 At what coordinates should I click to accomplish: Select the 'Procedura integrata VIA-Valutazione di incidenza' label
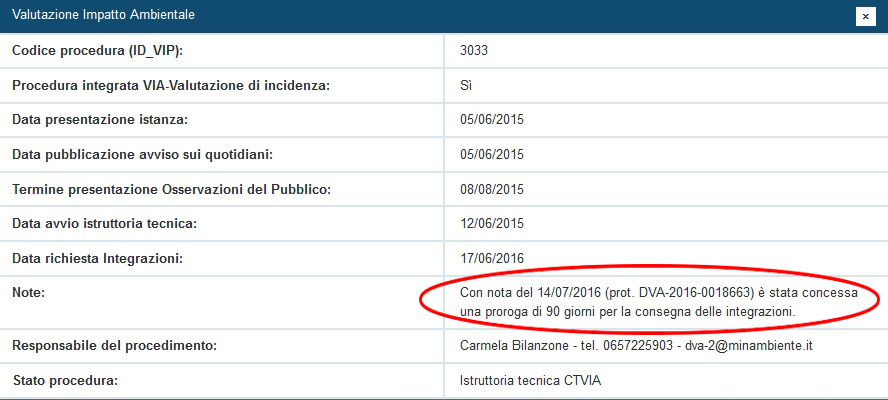tap(170, 86)
